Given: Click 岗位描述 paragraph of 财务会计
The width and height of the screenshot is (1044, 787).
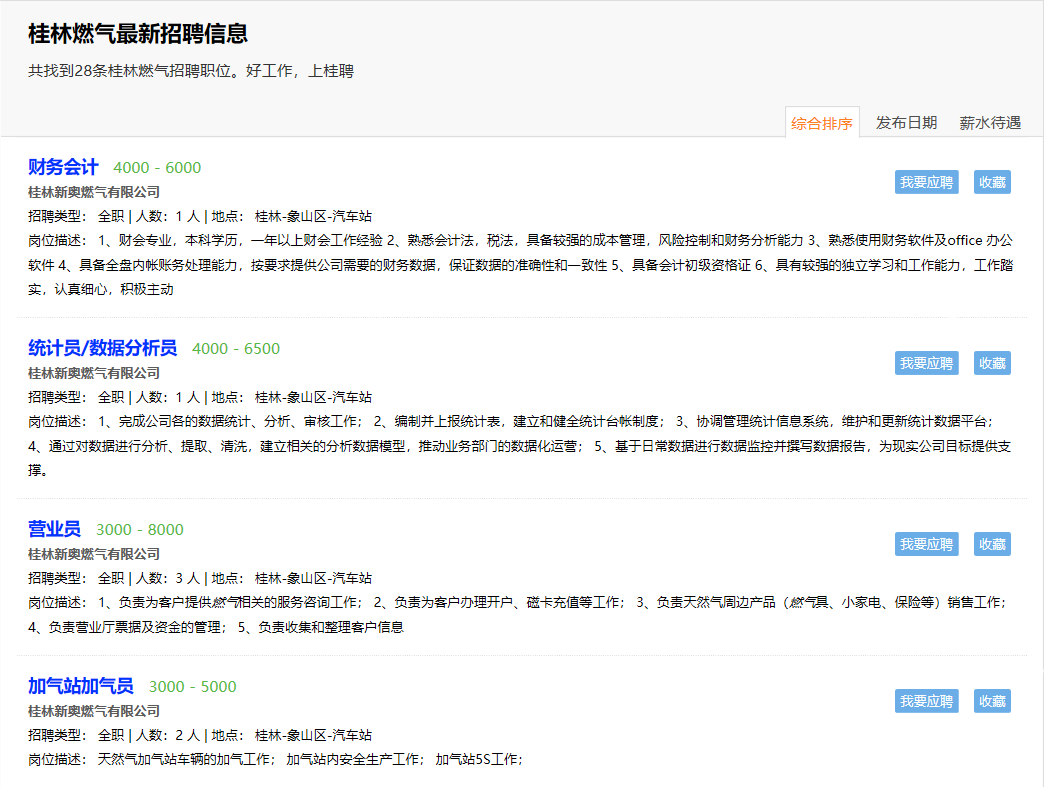Looking at the screenshot, I should [x=521, y=264].
